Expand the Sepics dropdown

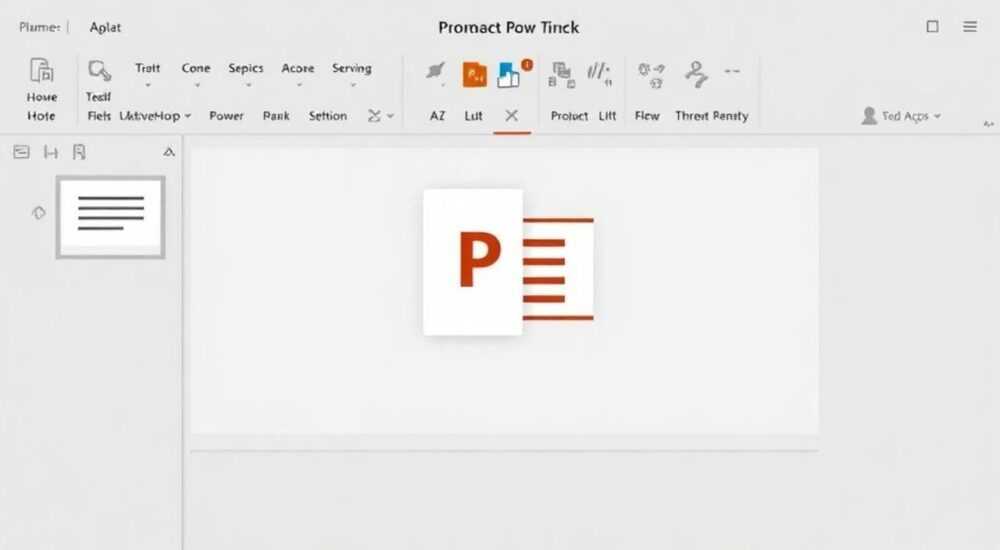248,85
